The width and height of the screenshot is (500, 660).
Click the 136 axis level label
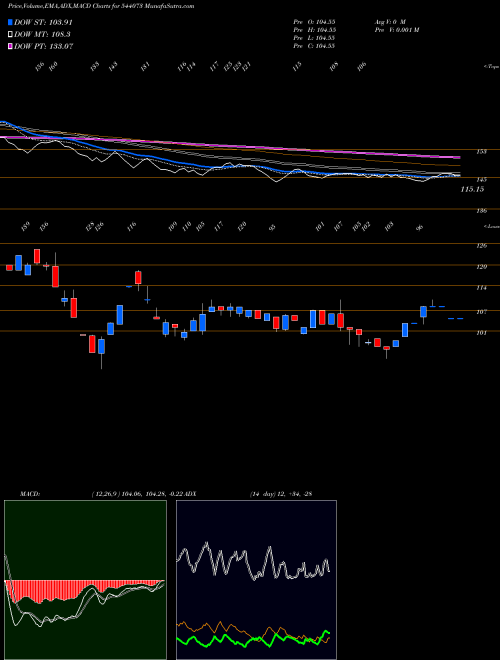pos(482,211)
